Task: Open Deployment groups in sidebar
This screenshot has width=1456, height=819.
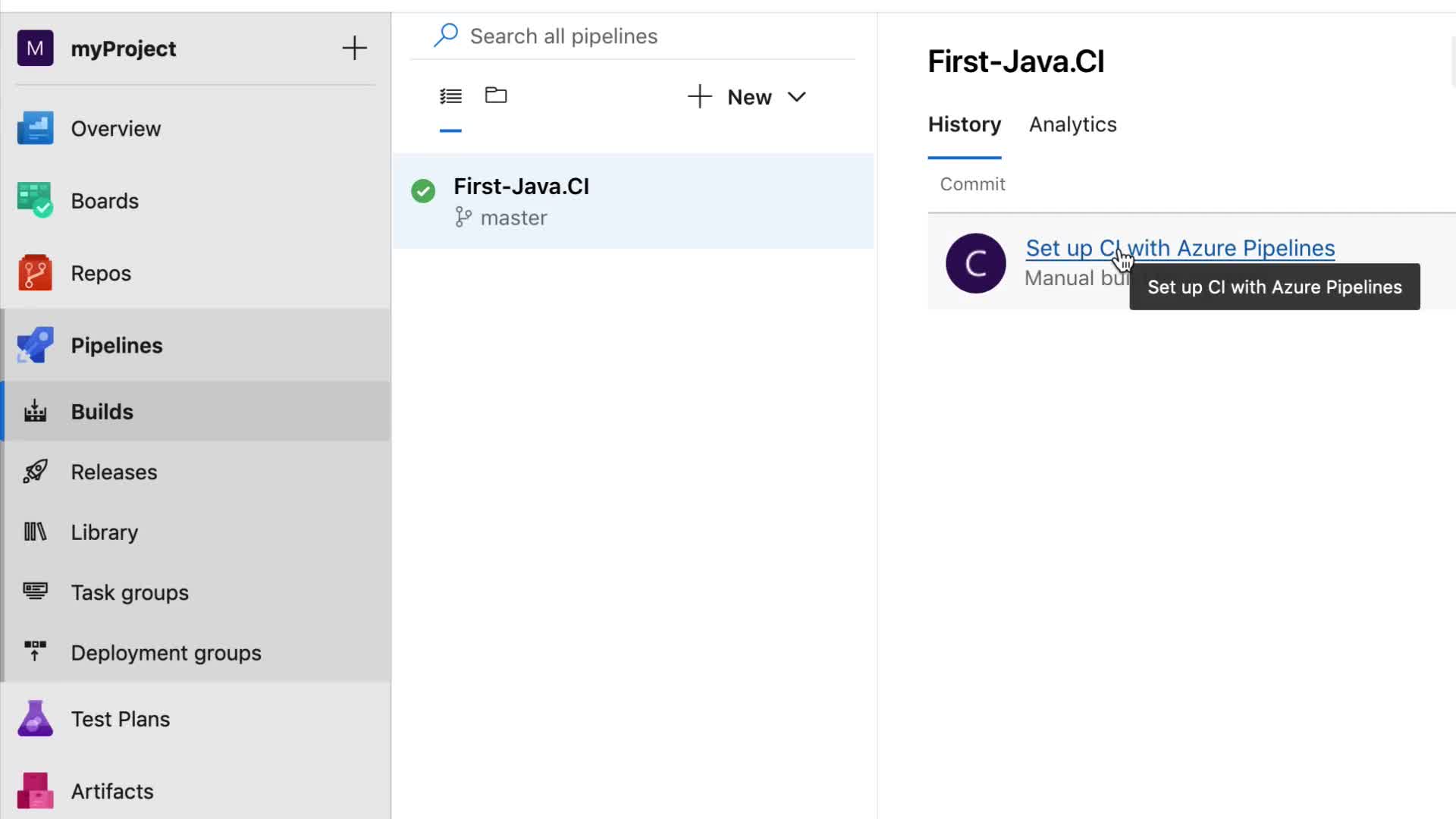Action: coord(166,653)
